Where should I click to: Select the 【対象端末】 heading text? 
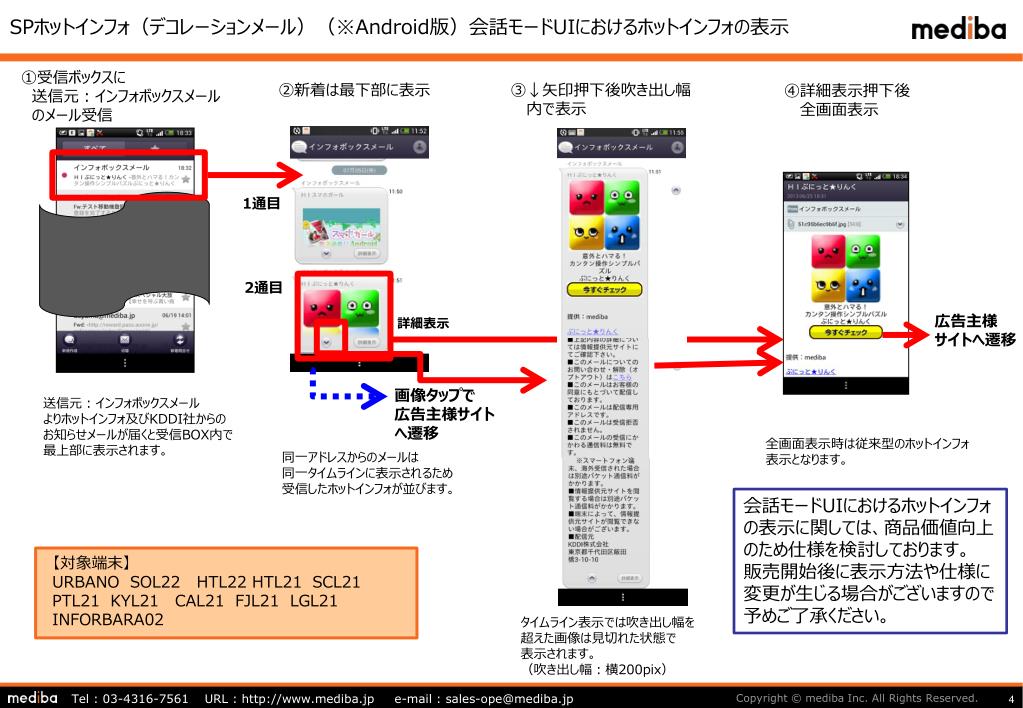click(x=90, y=562)
